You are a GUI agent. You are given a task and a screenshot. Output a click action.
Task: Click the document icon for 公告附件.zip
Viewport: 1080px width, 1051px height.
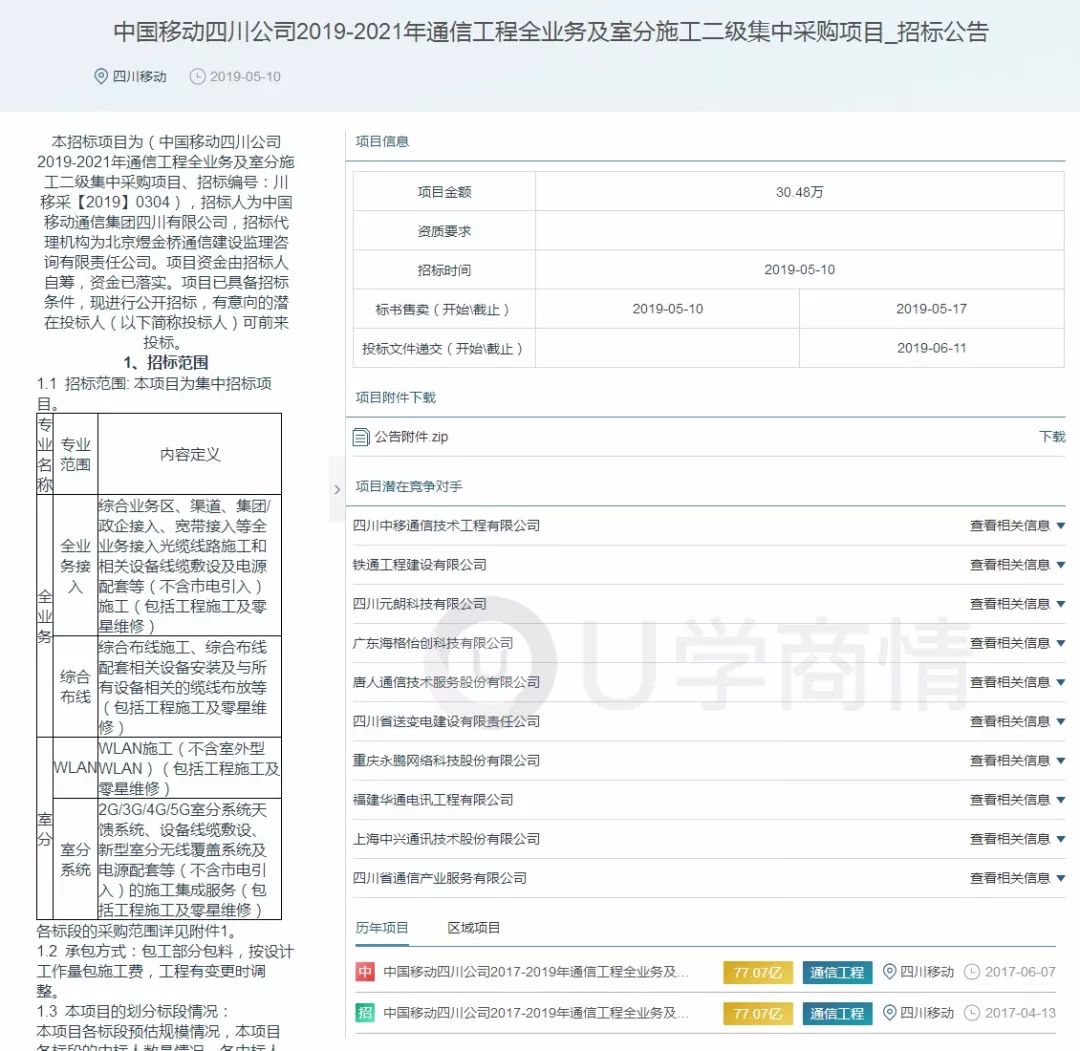coord(361,437)
